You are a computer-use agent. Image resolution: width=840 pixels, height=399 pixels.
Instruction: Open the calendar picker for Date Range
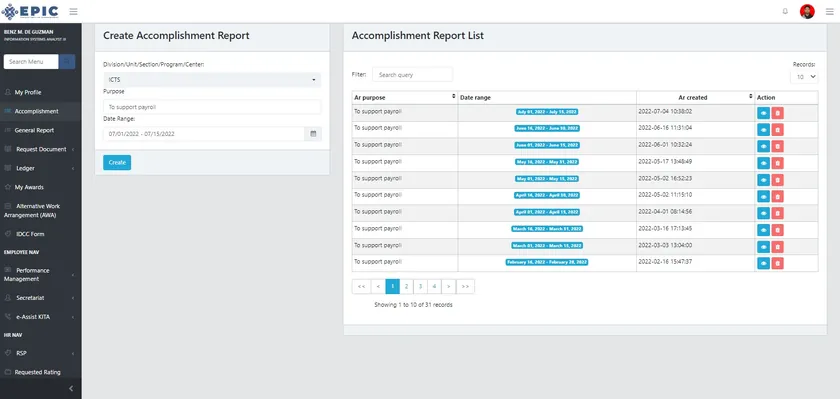313,134
